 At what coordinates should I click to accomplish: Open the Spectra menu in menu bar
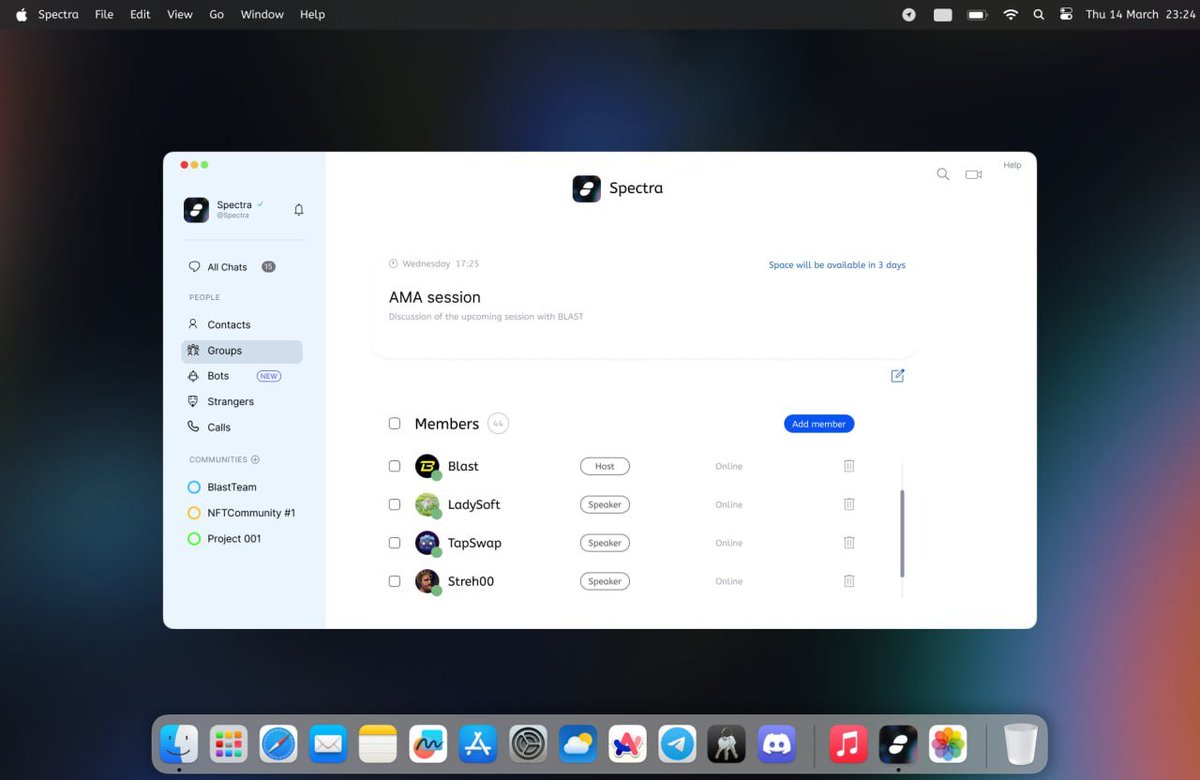click(x=58, y=14)
